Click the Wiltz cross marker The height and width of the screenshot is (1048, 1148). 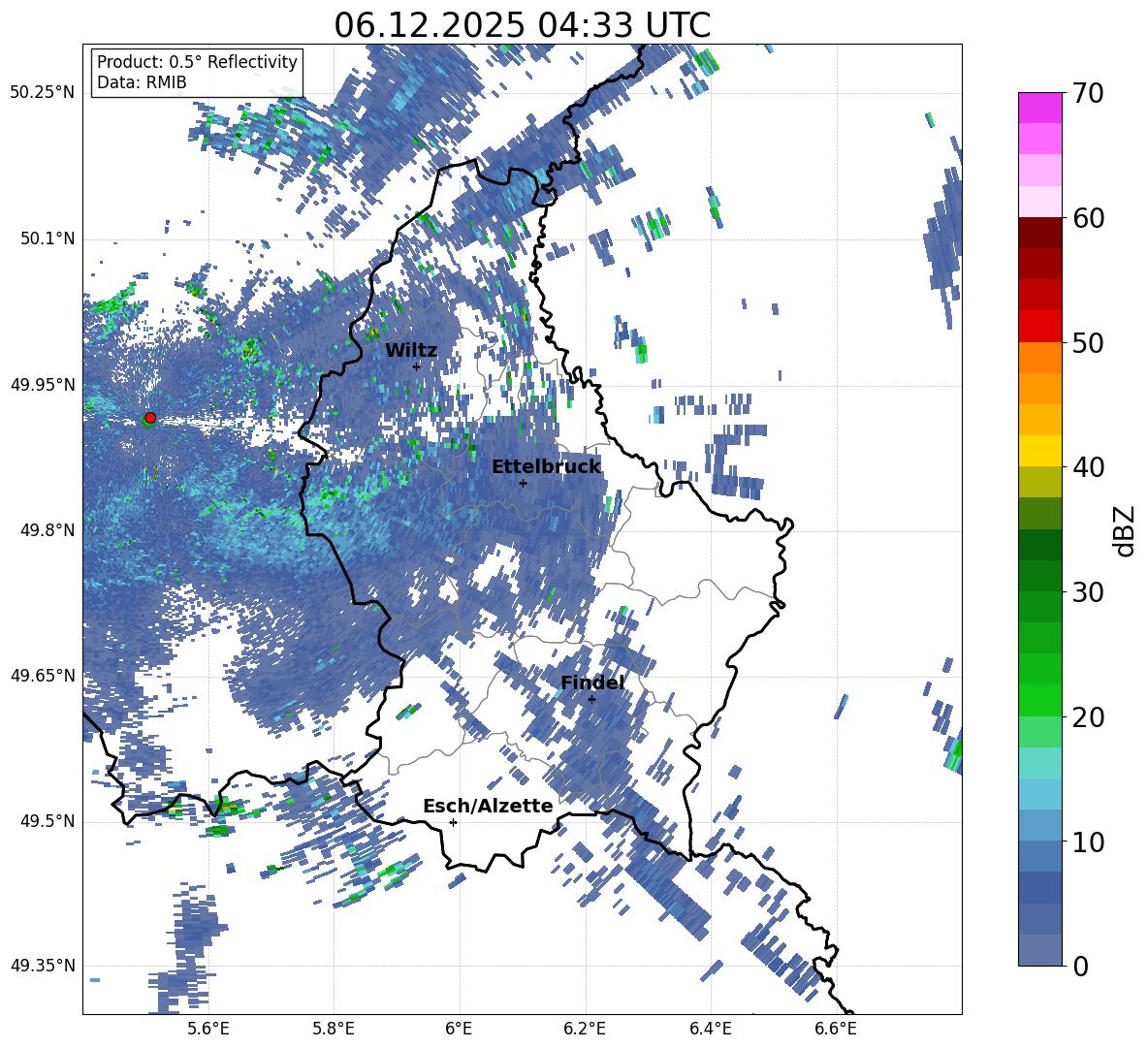point(417,365)
